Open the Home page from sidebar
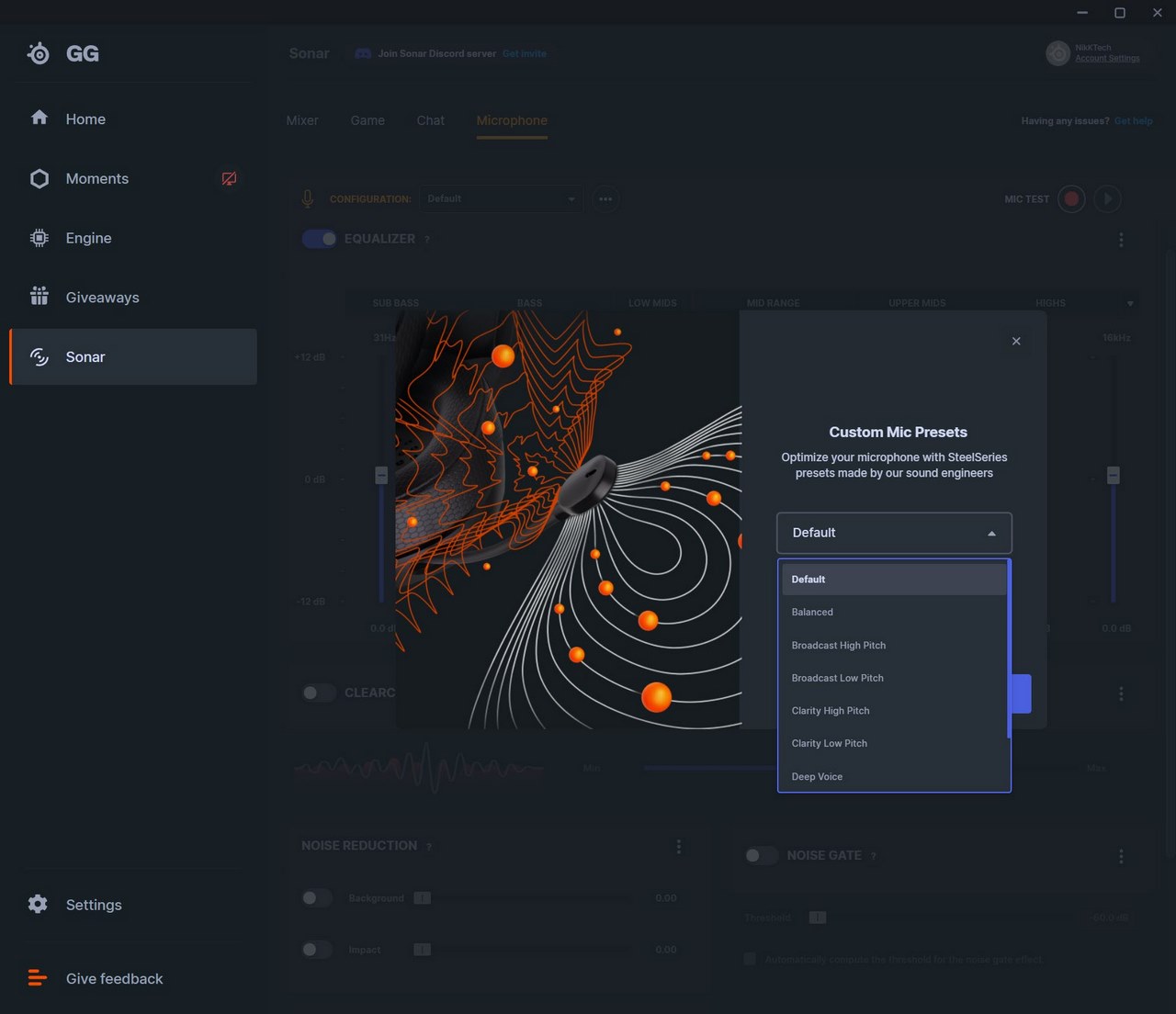This screenshot has height=1014, width=1176. click(x=133, y=118)
